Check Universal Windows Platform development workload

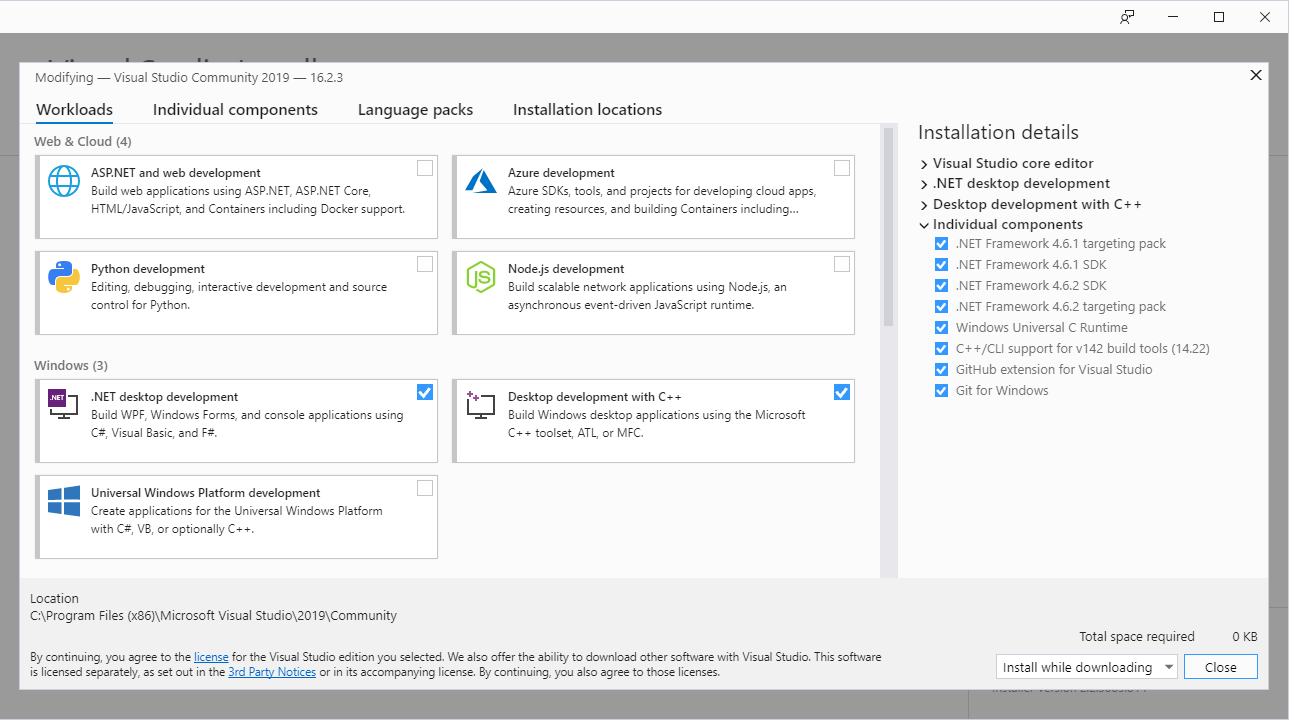(425, 488)
